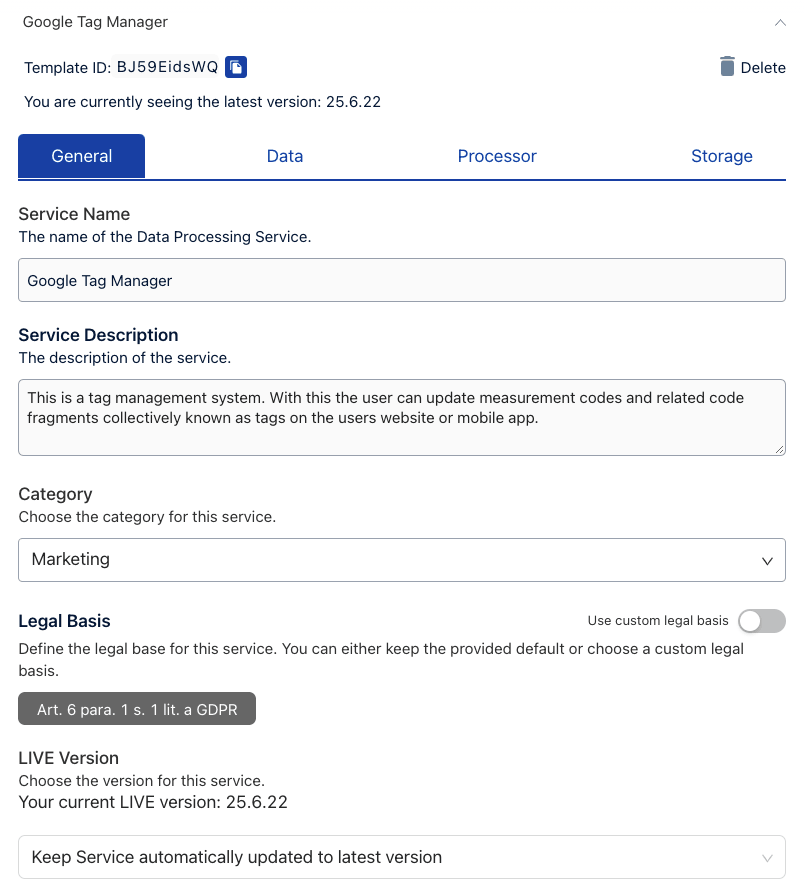This screenshot has width=804, height=886.
Task: Go to the Storage tab
Action: coord(721,156)
